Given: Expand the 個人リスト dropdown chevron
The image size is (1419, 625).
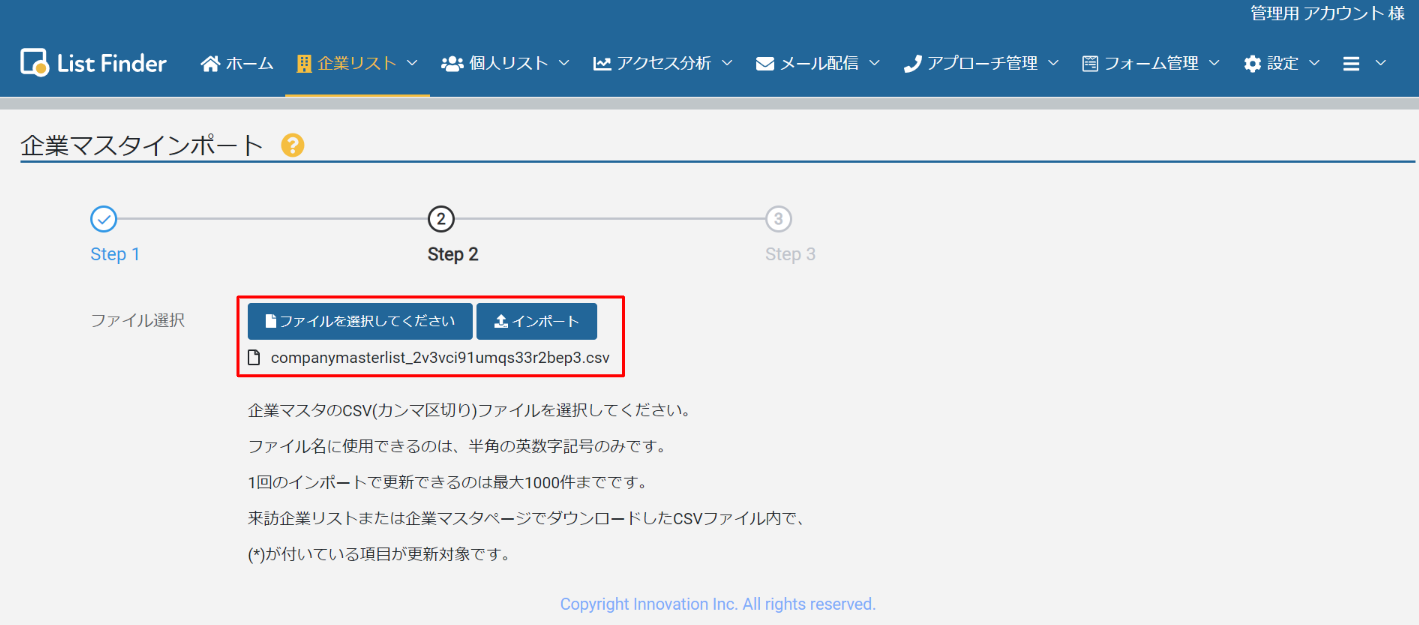Looking at the screenshot, I should tap(564, 63).
